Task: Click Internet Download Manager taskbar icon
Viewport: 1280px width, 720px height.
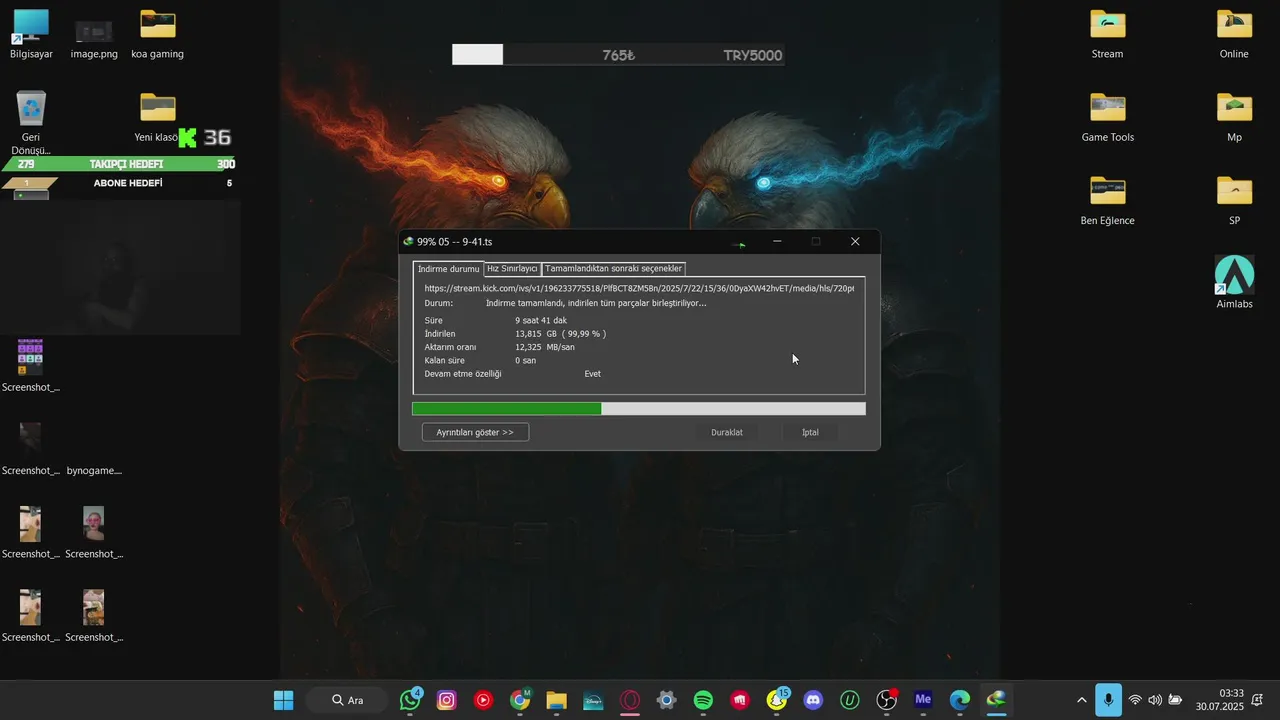Action: click(996, 700)
